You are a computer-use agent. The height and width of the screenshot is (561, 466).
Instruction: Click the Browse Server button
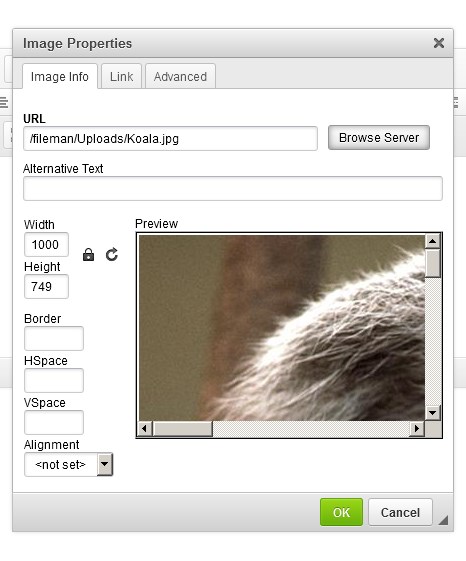pyautogui.click(x=379, y=137)
